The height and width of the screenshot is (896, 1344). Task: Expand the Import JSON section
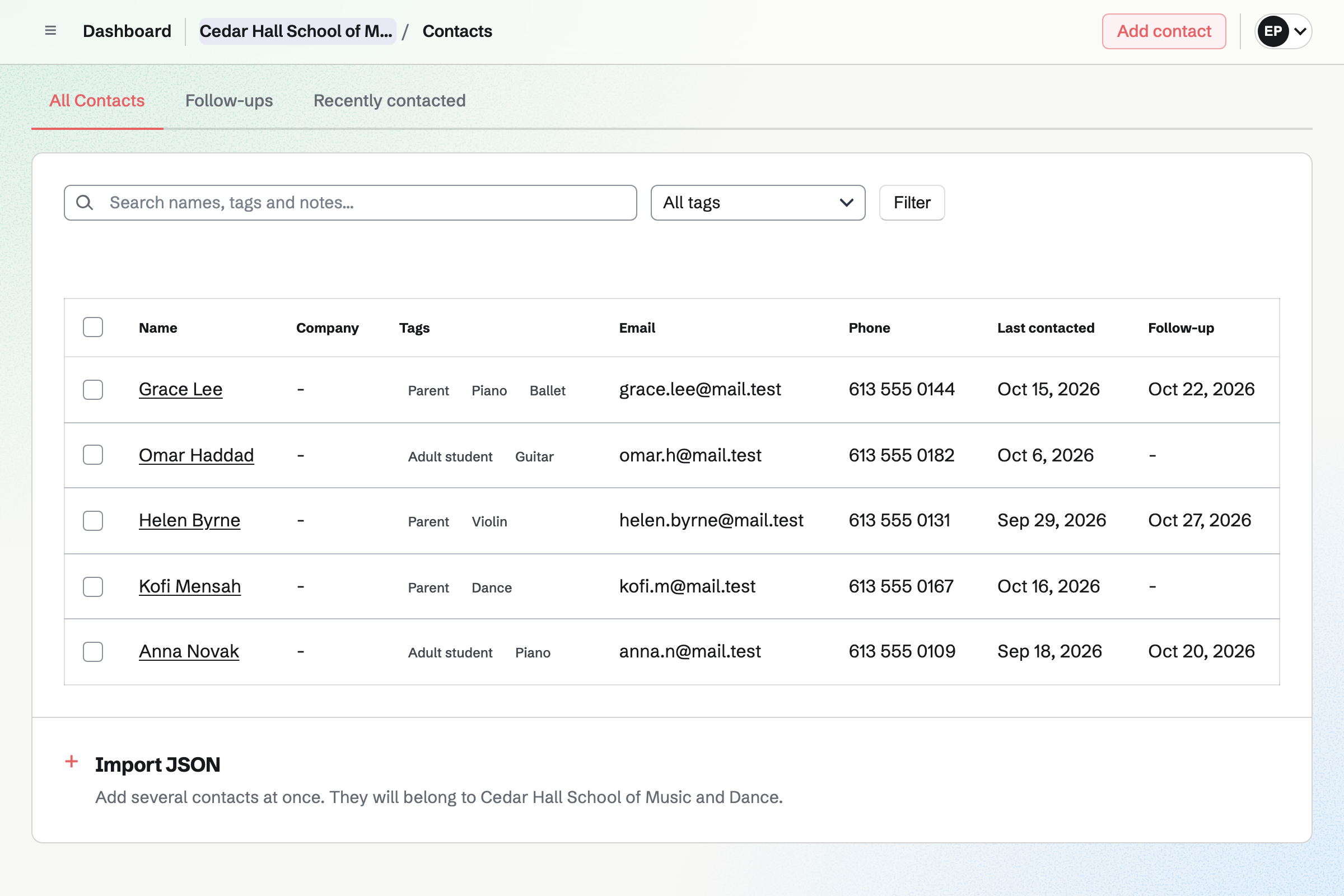pos(157,764)
